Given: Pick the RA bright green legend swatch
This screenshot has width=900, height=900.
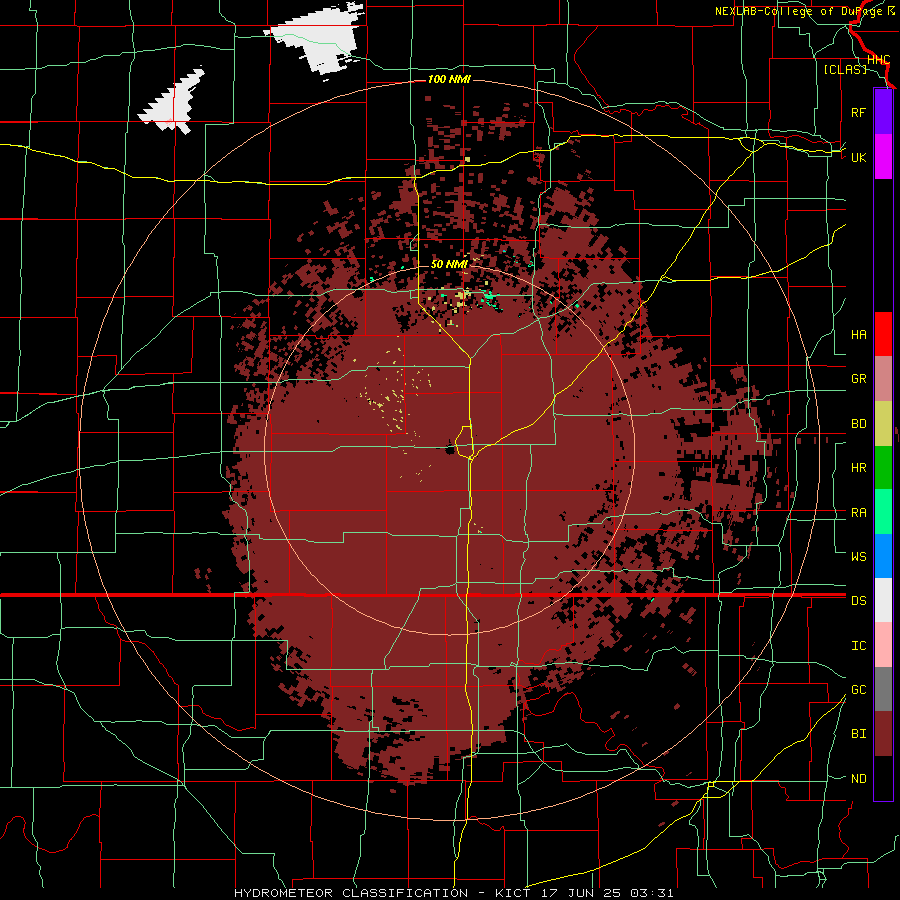Looking at the screenshot, I should [x=883, y=512].
